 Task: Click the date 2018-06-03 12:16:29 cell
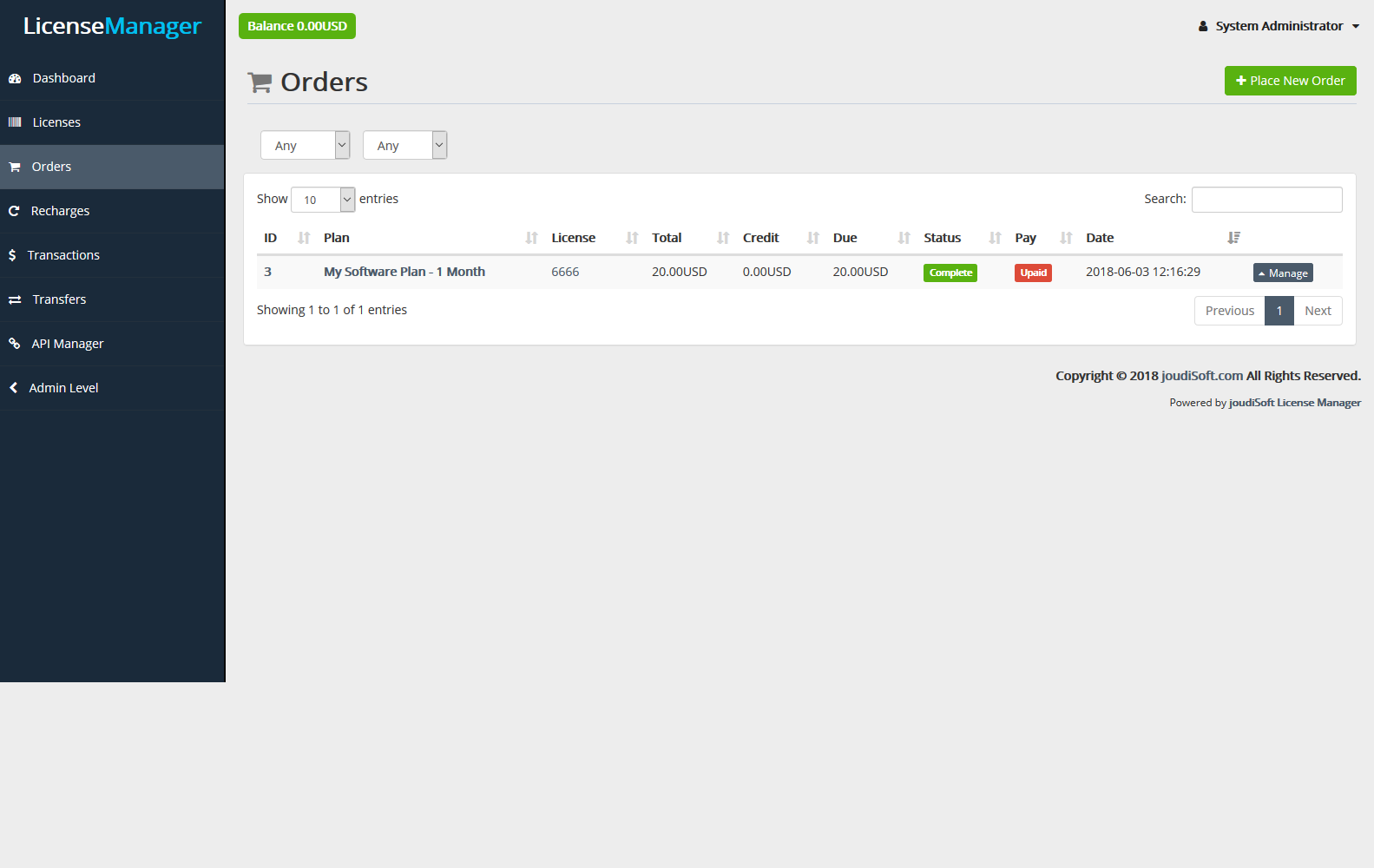(1143, 272)
